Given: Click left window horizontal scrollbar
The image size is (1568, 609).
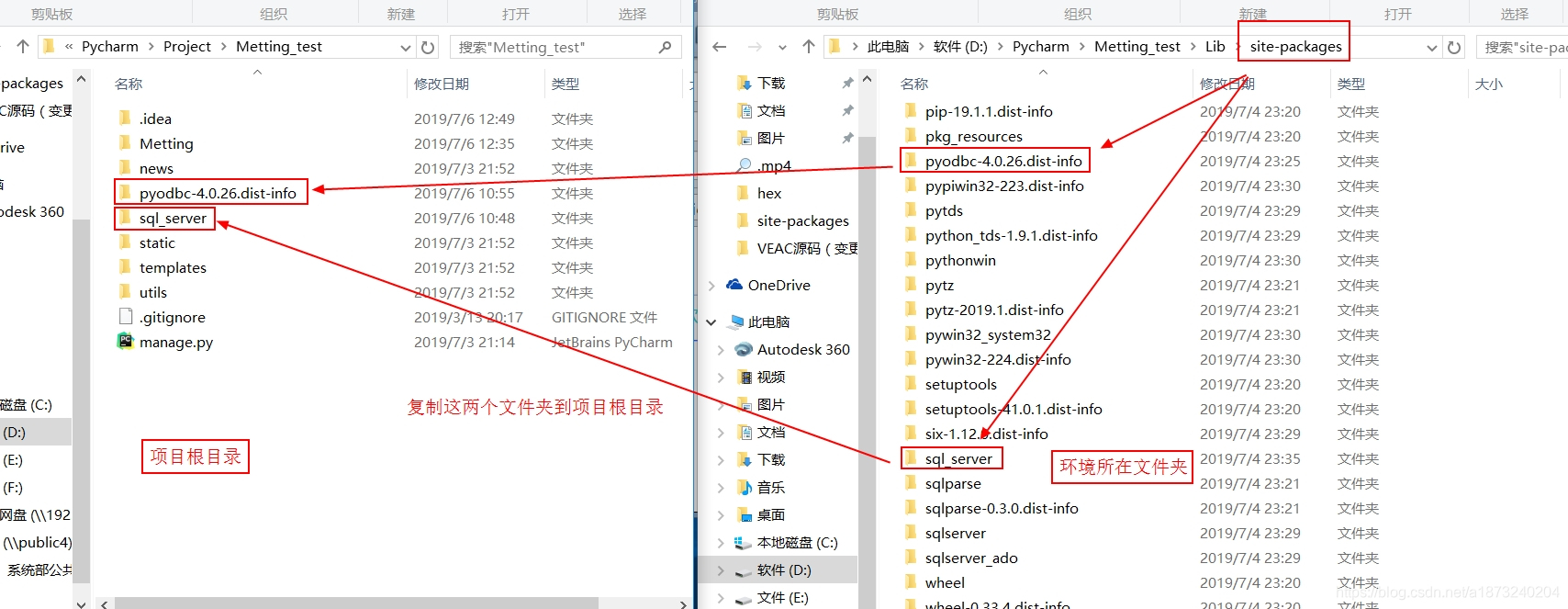Looking at the screenshot, I should coord(356,603).
